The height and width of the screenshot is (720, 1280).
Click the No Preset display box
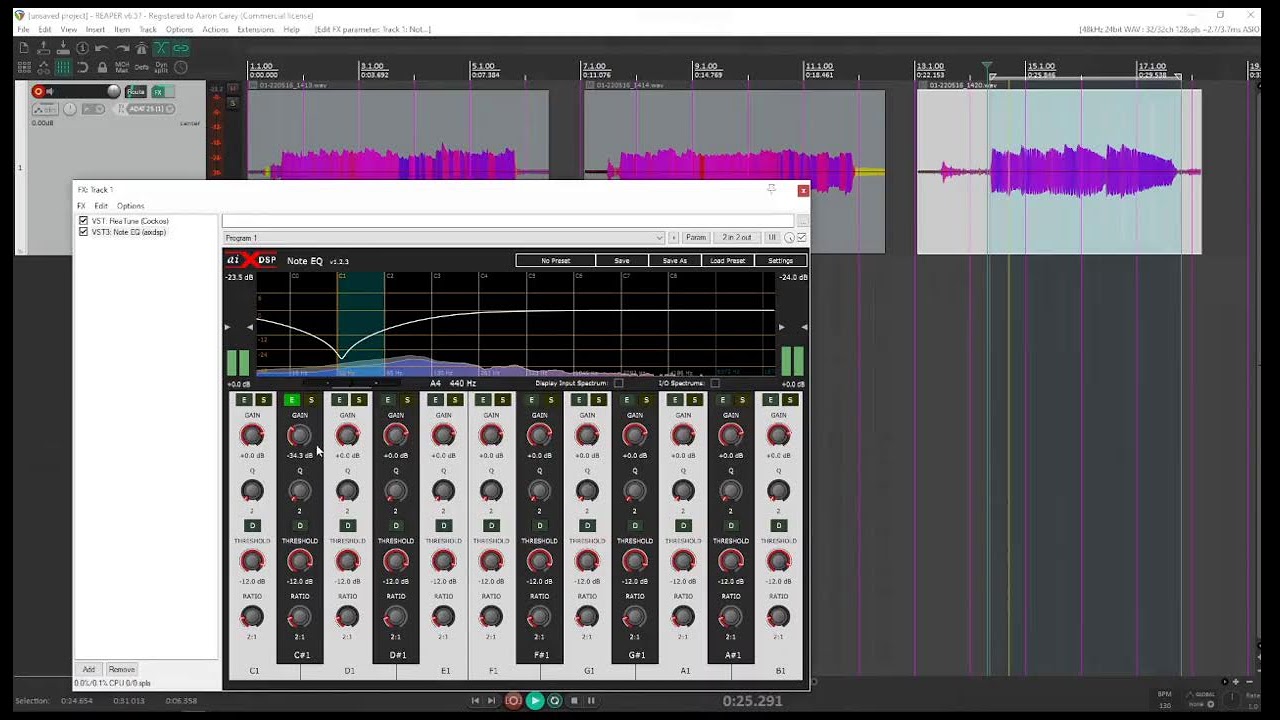(555, 261)
